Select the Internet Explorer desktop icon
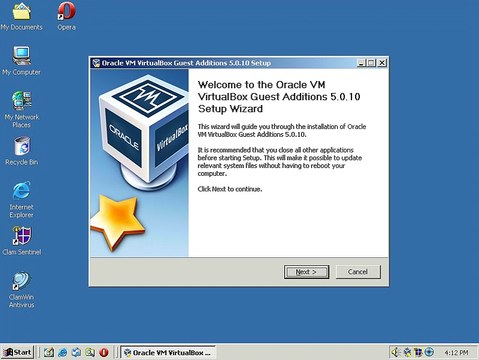This screenshot has width=479, height=360. 22,200
